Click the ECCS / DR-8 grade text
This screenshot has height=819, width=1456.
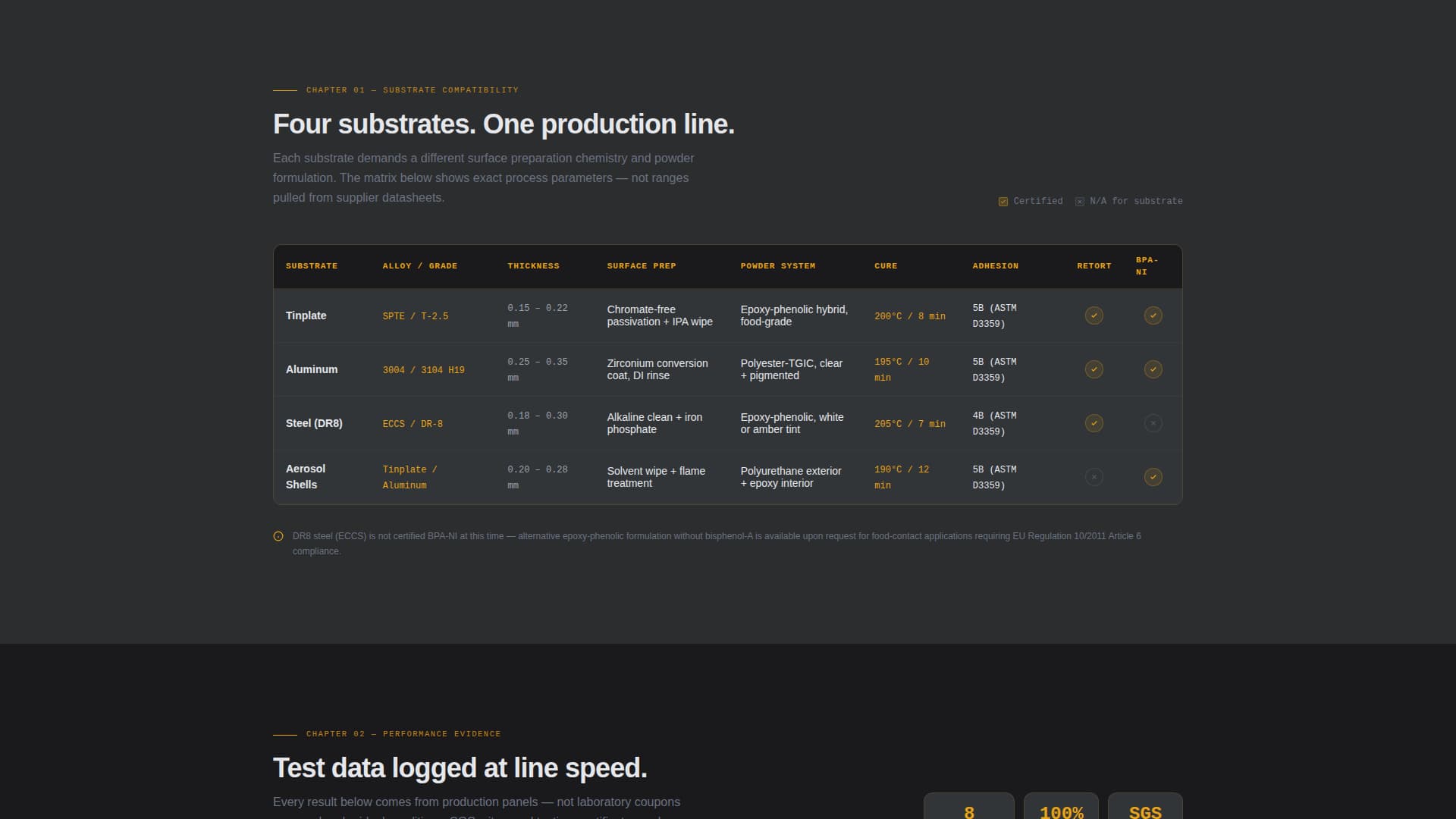[413, 423]
